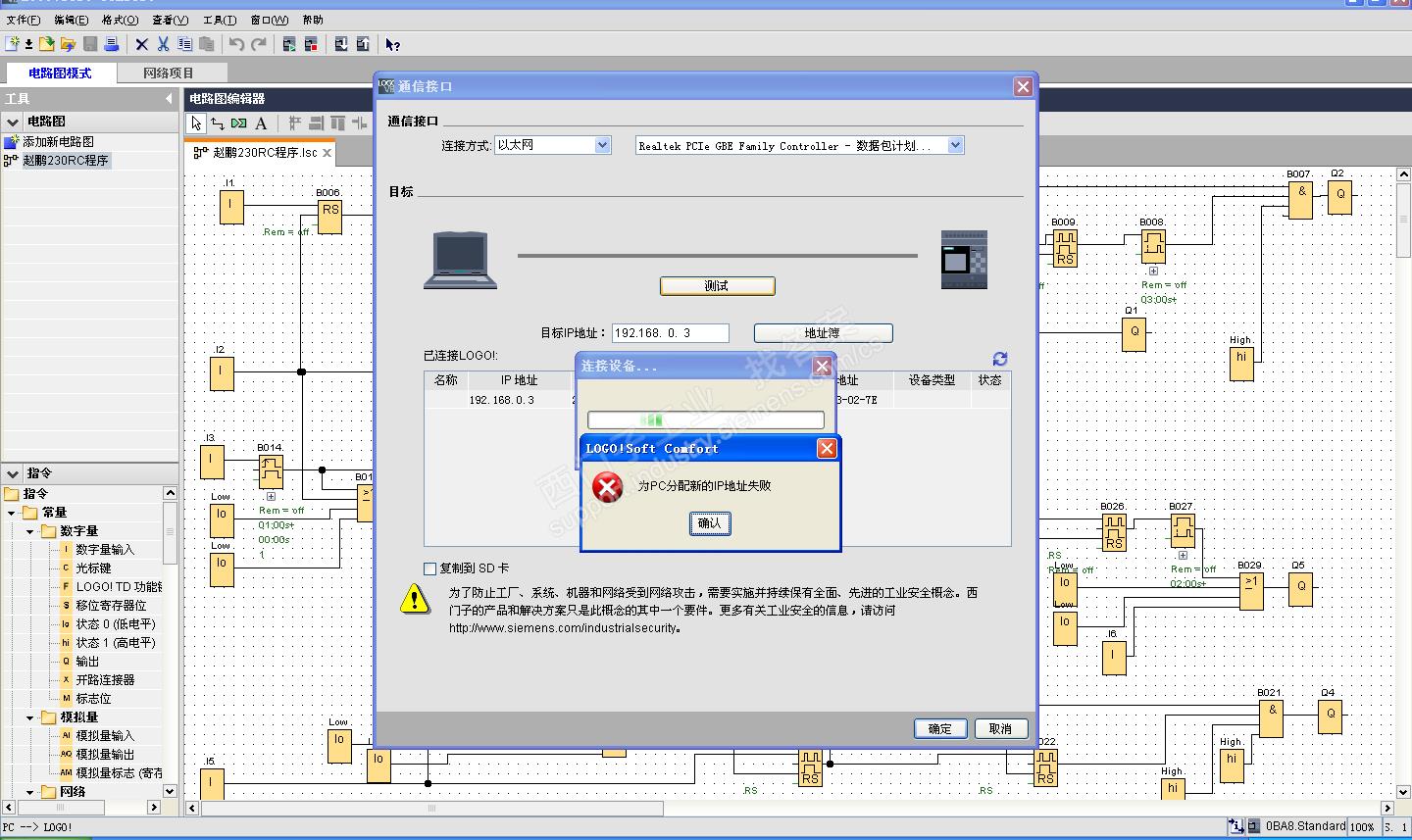Click the Save diskette icon
This screenshot has height=840, width=1412.
[x=90, y=44]
